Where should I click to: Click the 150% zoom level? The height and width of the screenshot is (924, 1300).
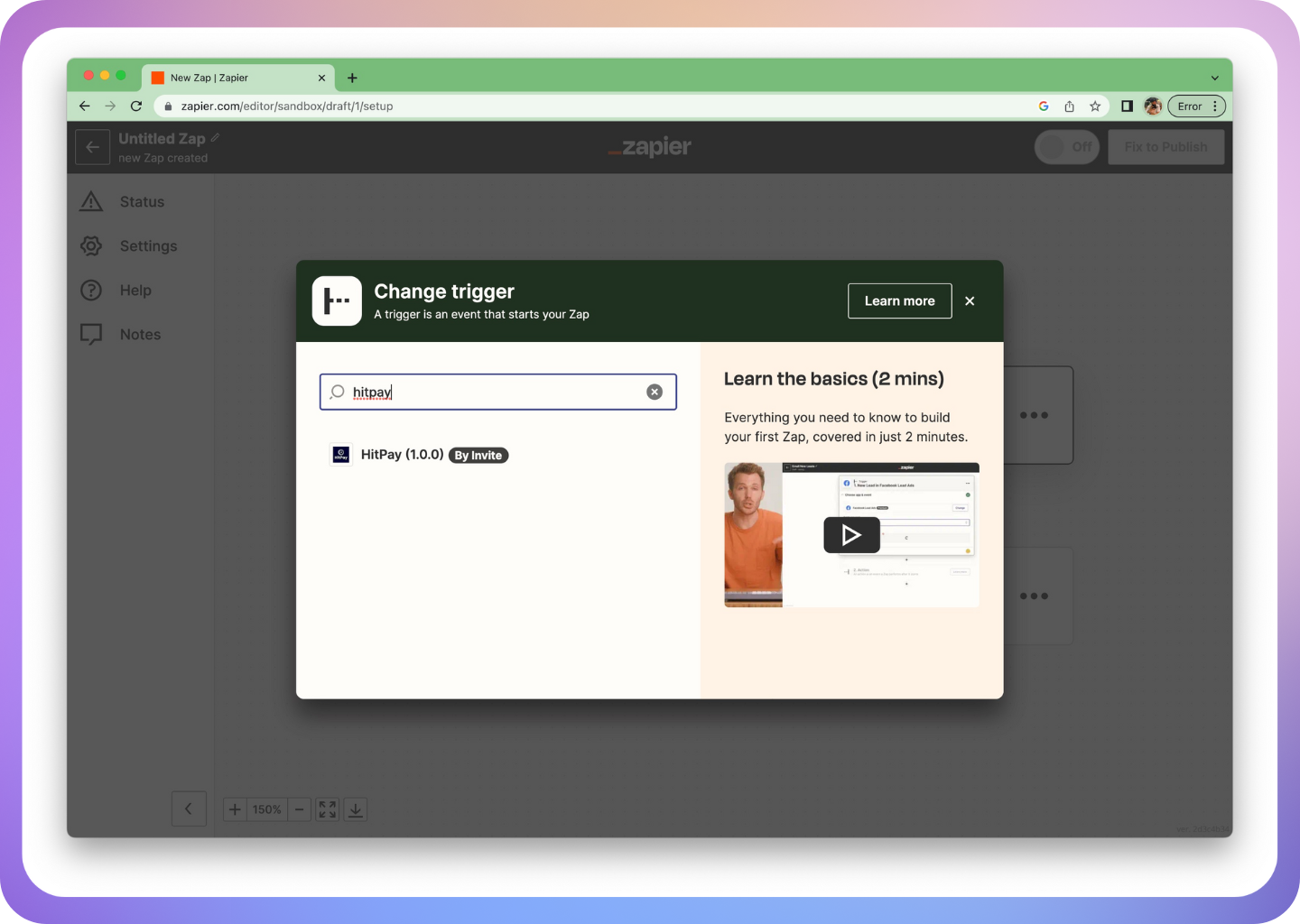[x=267, y=810]
